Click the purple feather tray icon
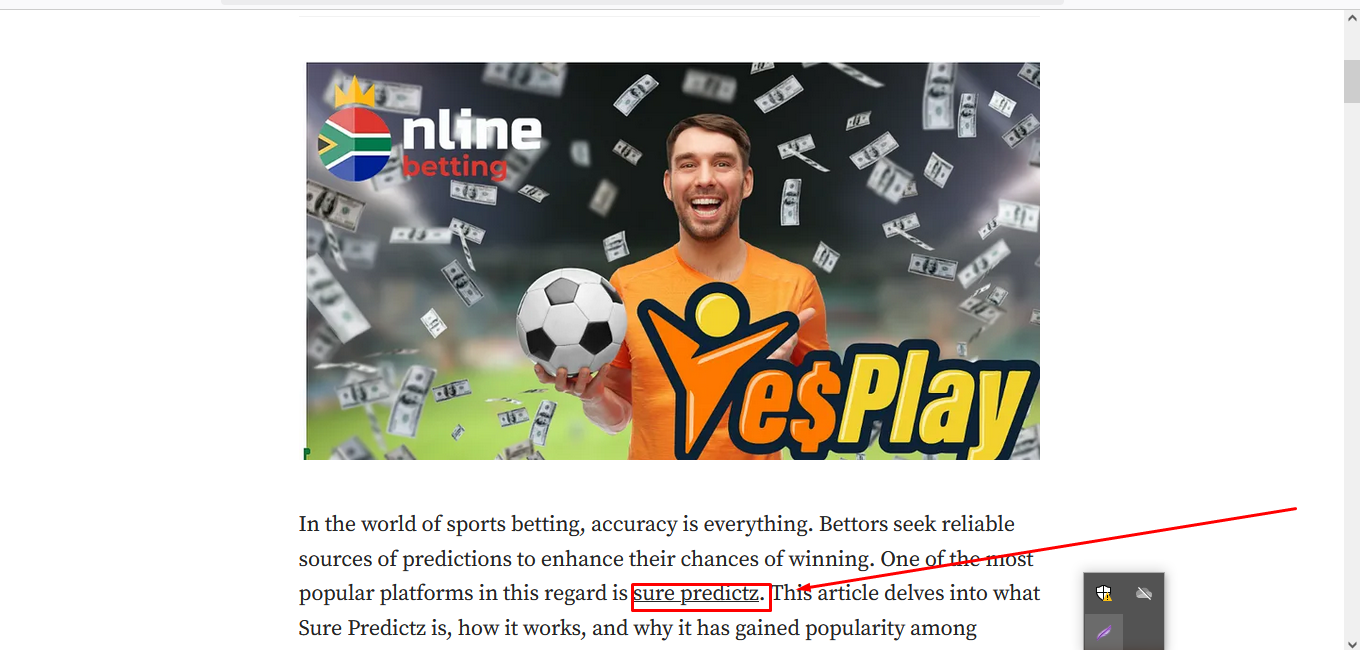 (x=1104, y=632)
